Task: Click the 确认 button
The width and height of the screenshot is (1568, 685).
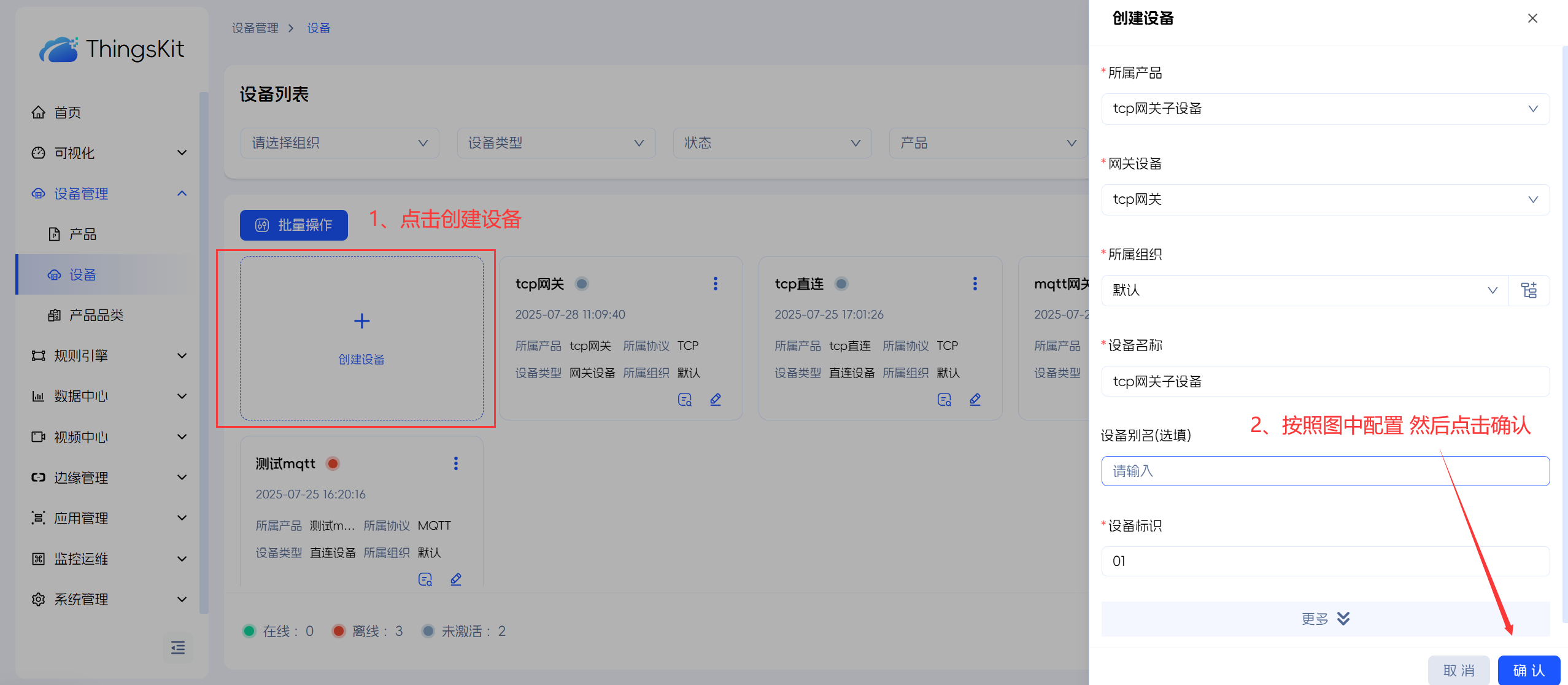Action: click(x=1528, y=670)
